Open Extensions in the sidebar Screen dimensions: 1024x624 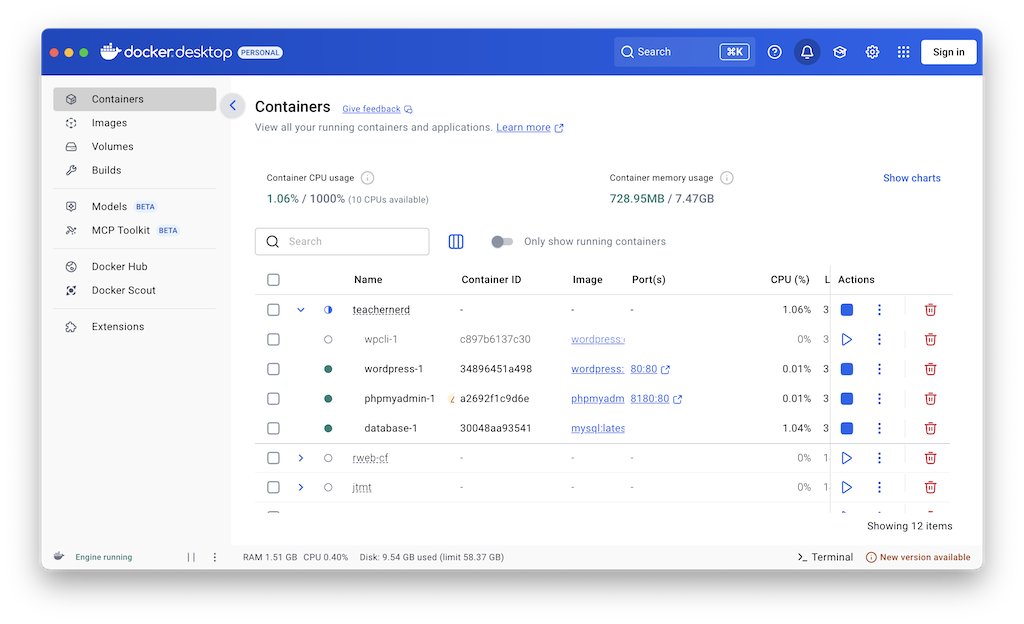(135, 327)
